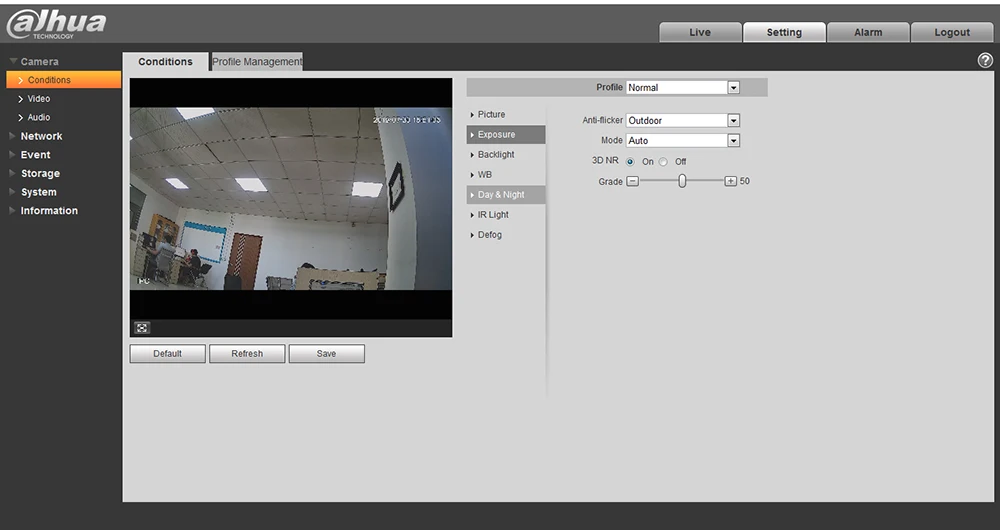
Task: Open the Profile Management tab
Action: click(x=257, y=62)
